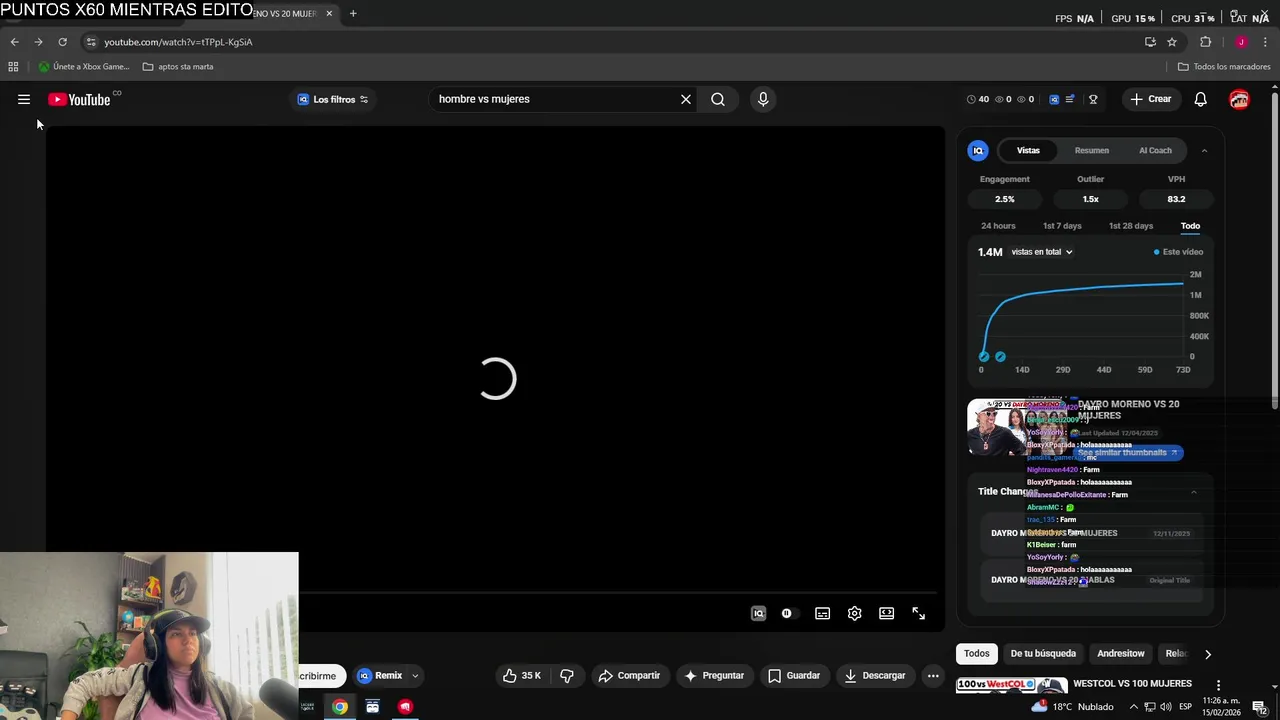The image size is (1280, 720).
Task: Select the 24 hours range
Action: coord(998,226)
